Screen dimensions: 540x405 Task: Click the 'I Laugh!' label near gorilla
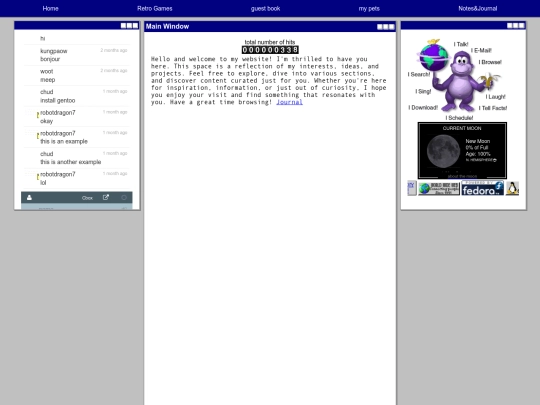coord(496,97)
